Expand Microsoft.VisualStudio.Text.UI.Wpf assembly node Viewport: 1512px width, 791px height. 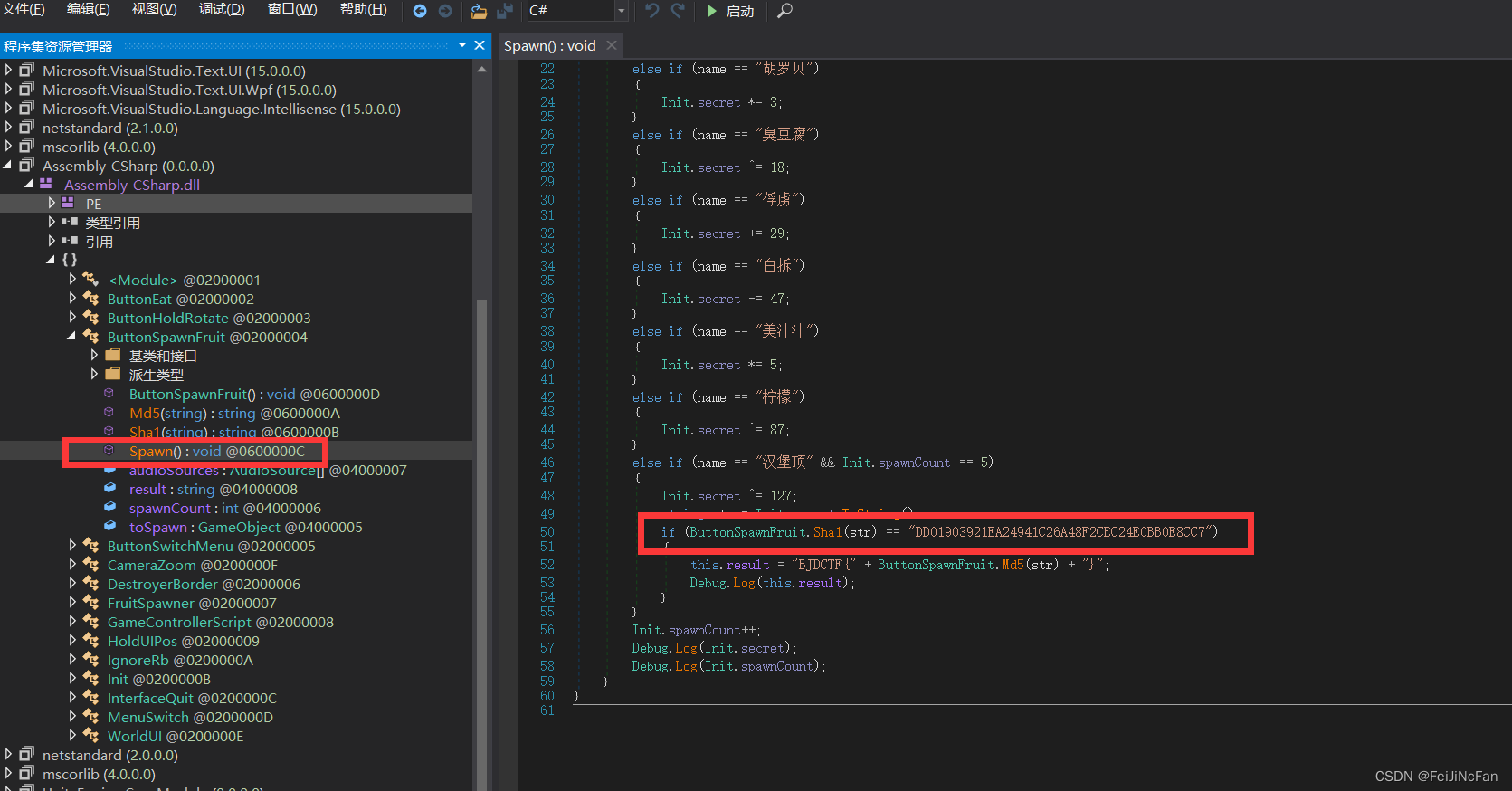(9, 89)
